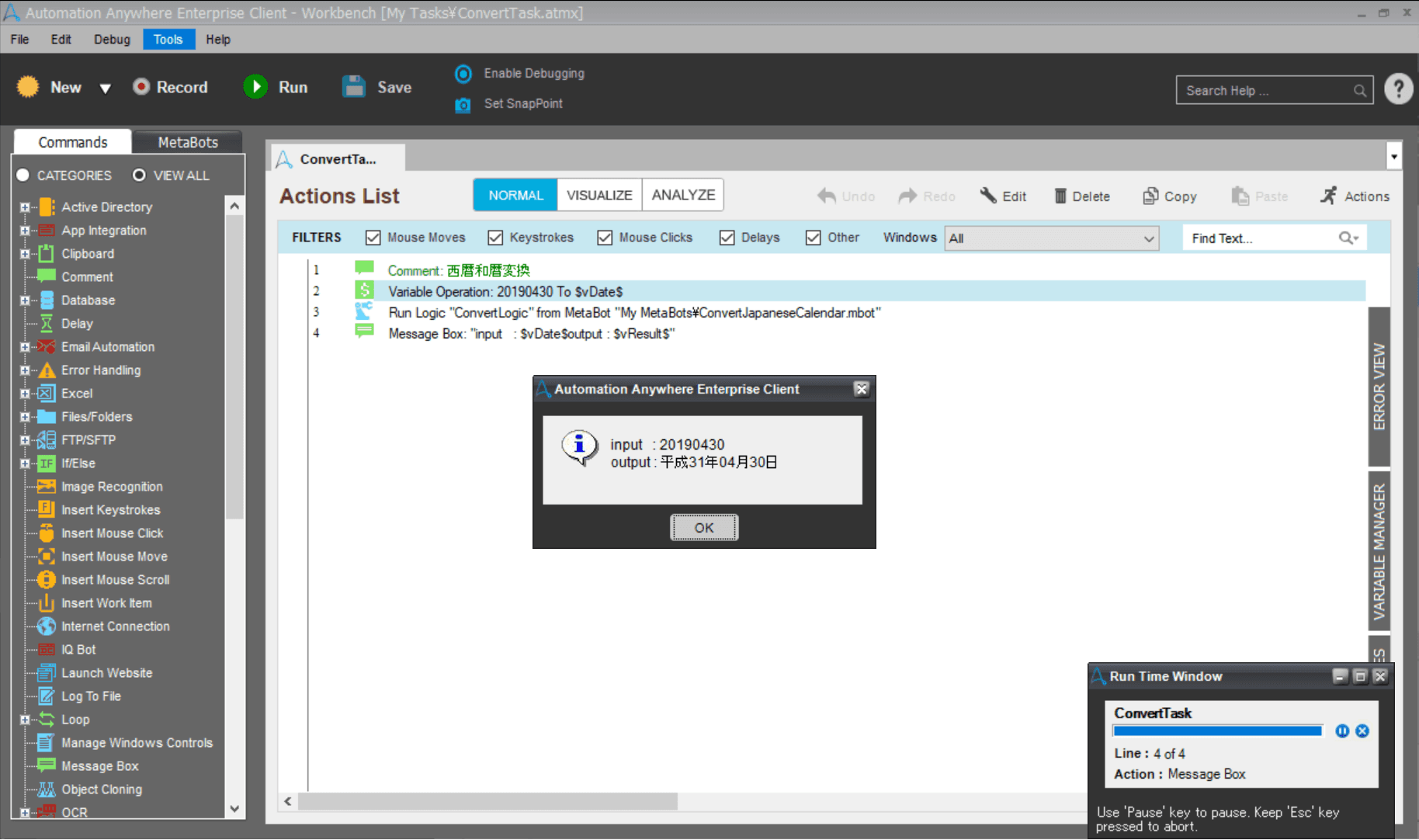This screenshot has height=840, width=1419.
Task: Uncheck the Mouse Moves filter
Action: [x=373, y=238]
